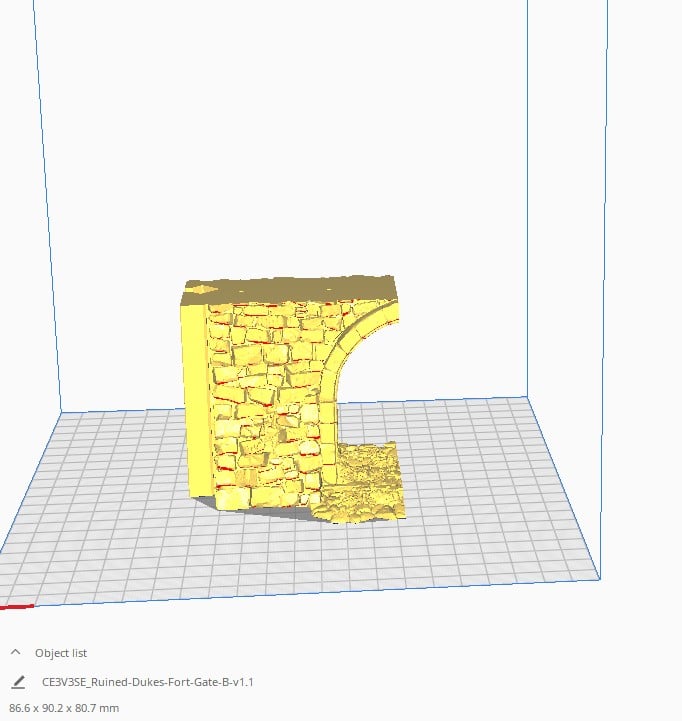Viewport: 682px width, 721px height.
Task: Click the pencil rename icon
Action: (17, 682)
